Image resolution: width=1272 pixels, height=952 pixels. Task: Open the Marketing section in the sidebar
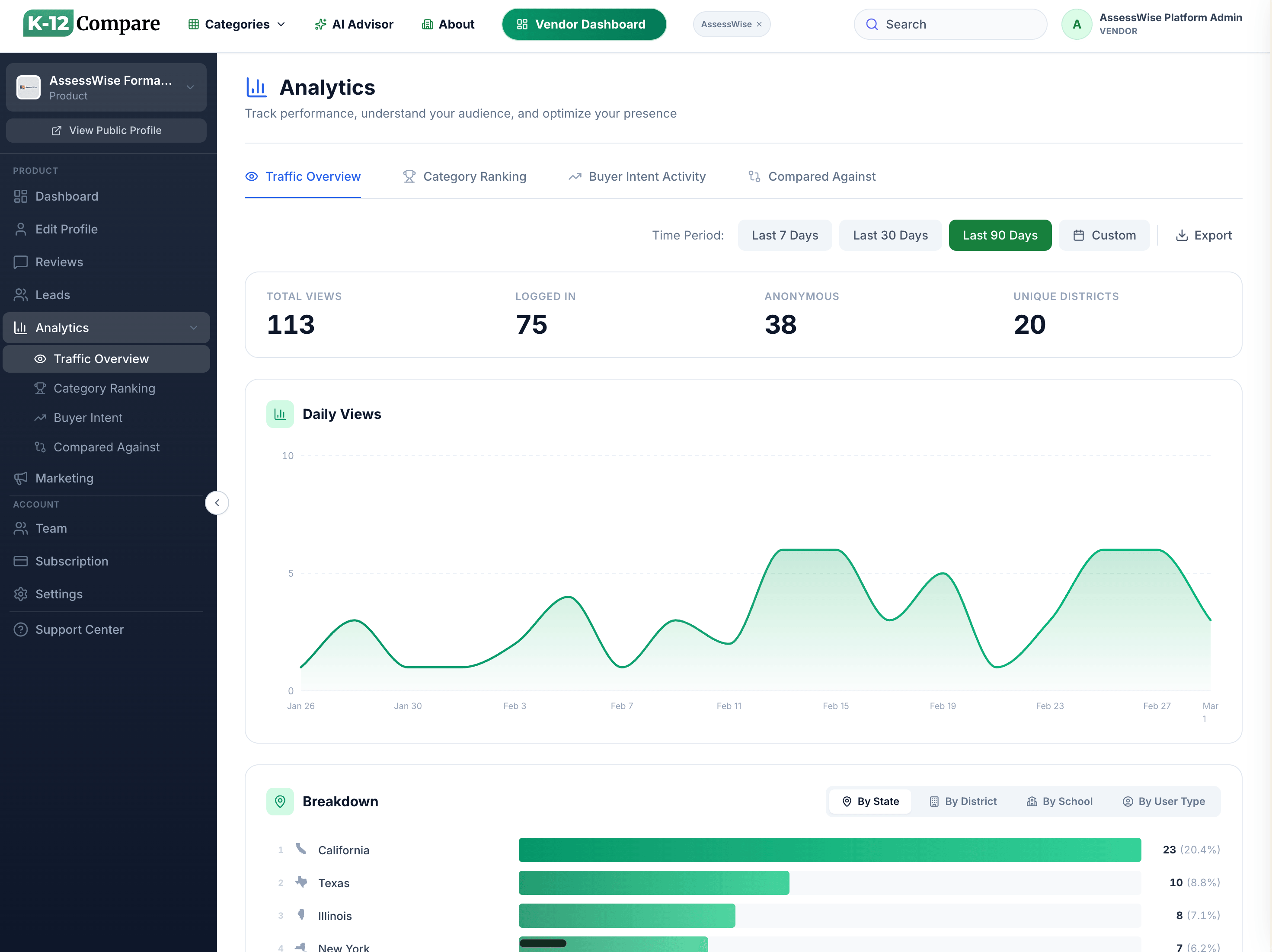point(64,478)
